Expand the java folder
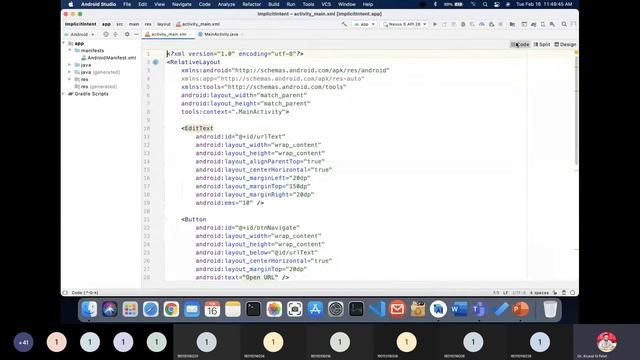Viewport: 640px width, 360px height. [x=70, y=65]
